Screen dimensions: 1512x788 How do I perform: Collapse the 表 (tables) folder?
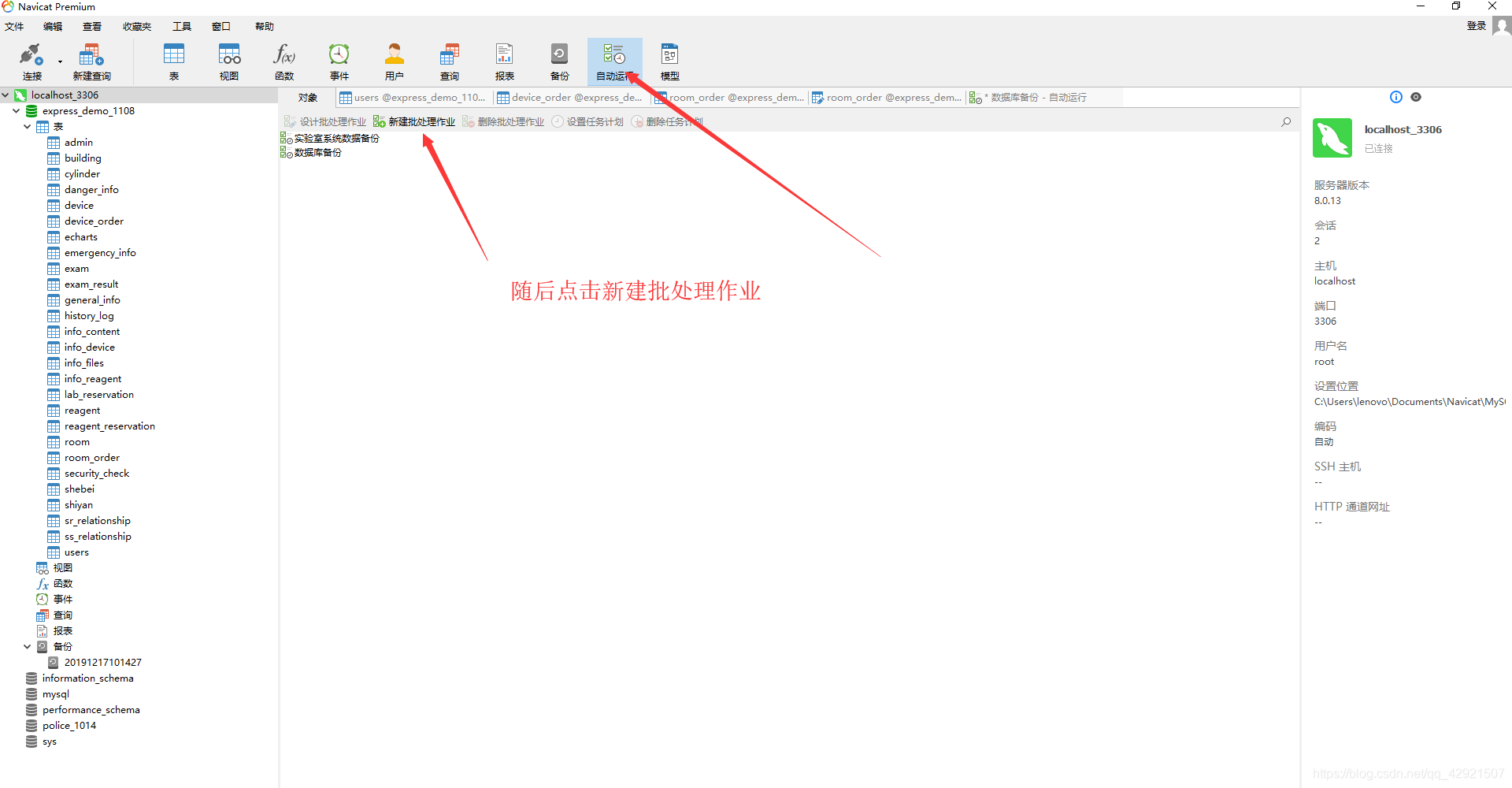coord(28,126)
